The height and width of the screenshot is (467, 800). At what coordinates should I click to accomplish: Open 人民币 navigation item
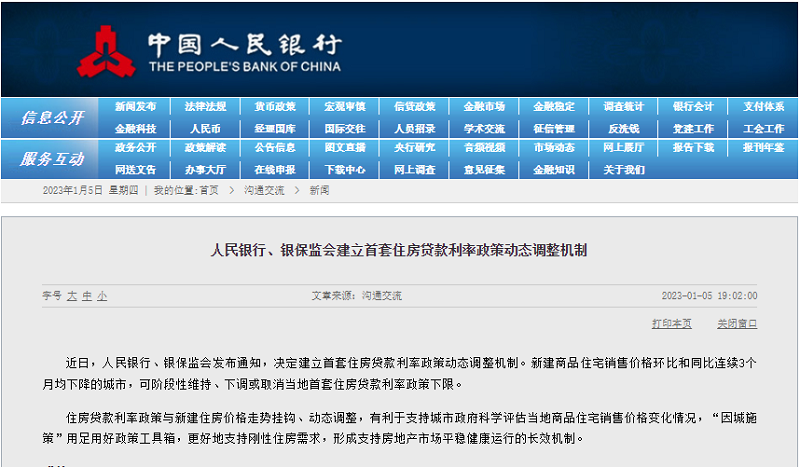point(205,129)
